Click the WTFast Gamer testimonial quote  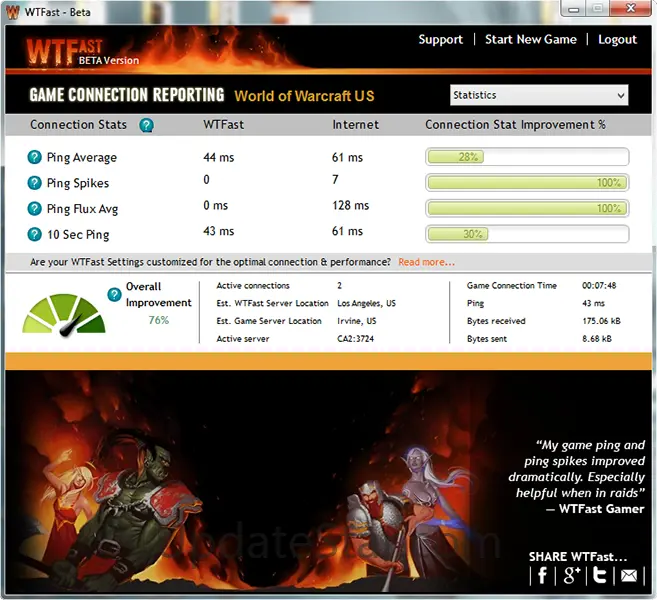(577, 477)
